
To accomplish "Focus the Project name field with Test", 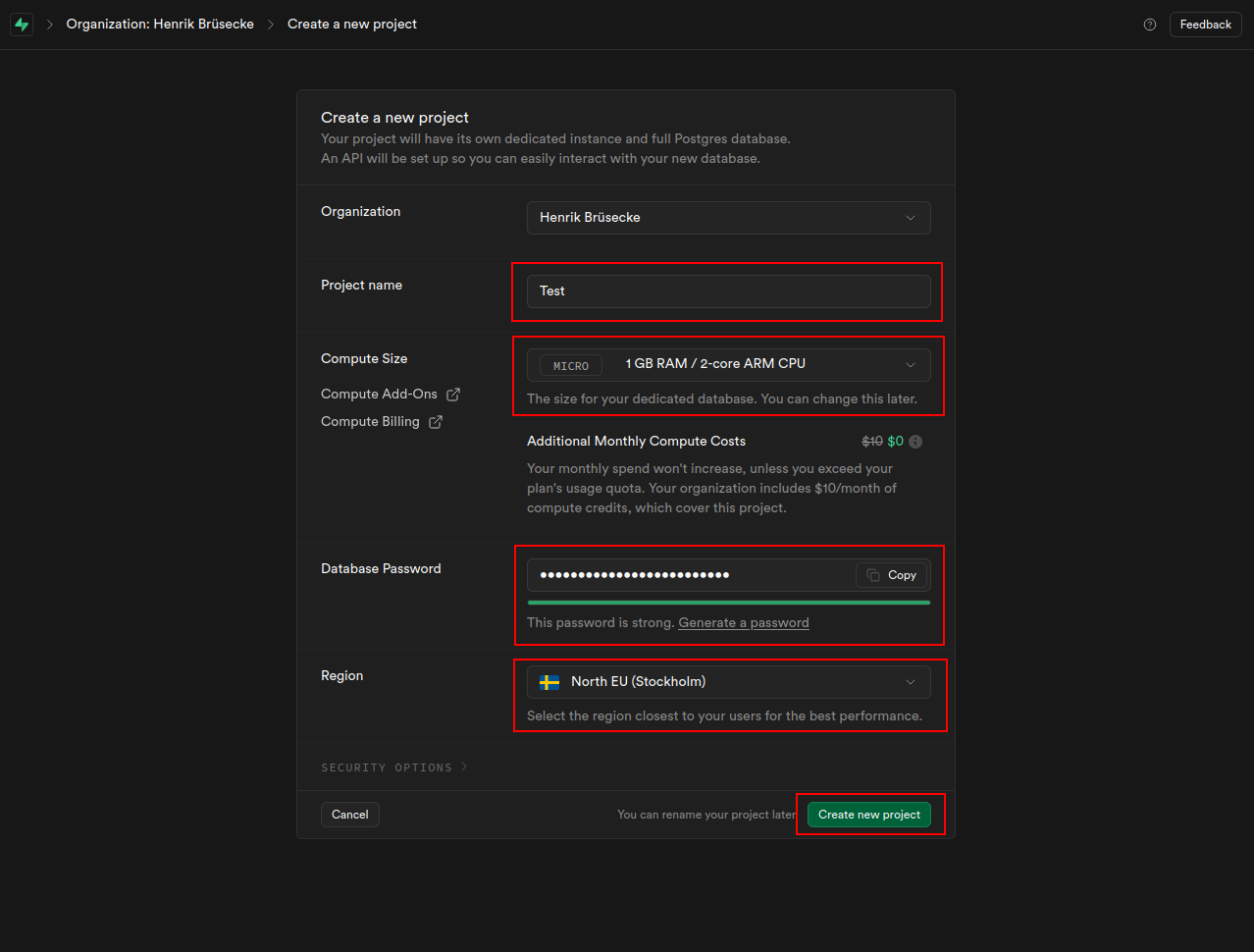I will pos(729,291).
